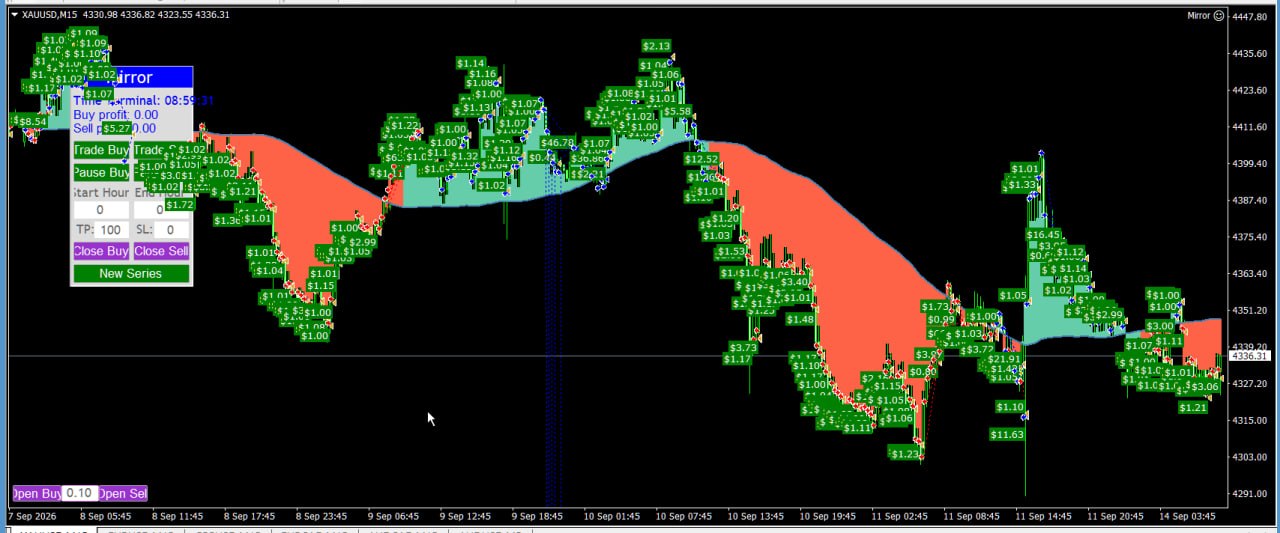Viewport: 1280px width, 533px height.
Task: Select the $12.52 trade profit label
Action: pyautogui.click(x=702, y=159)
